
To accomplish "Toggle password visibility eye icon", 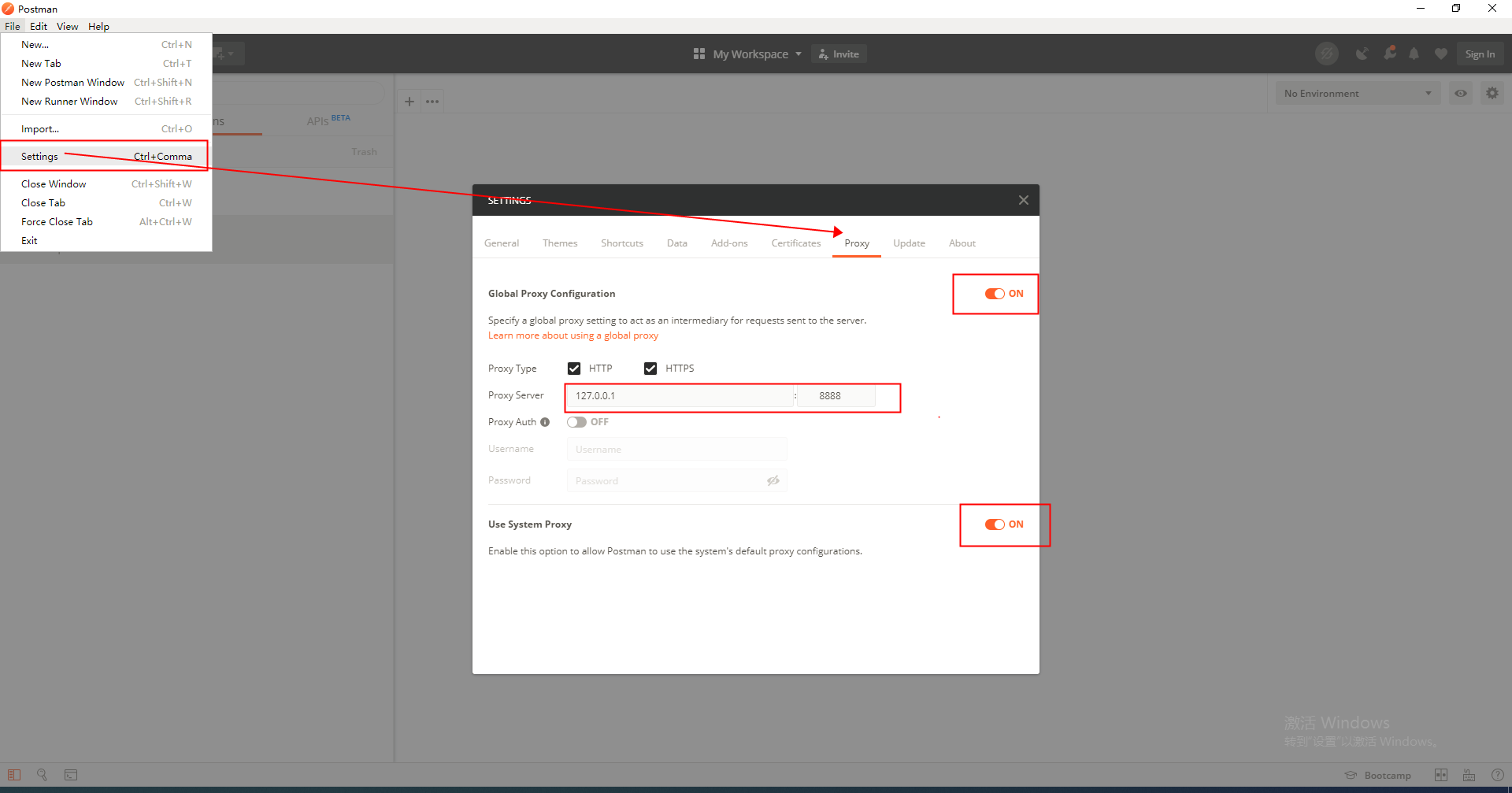I will 773,480.
